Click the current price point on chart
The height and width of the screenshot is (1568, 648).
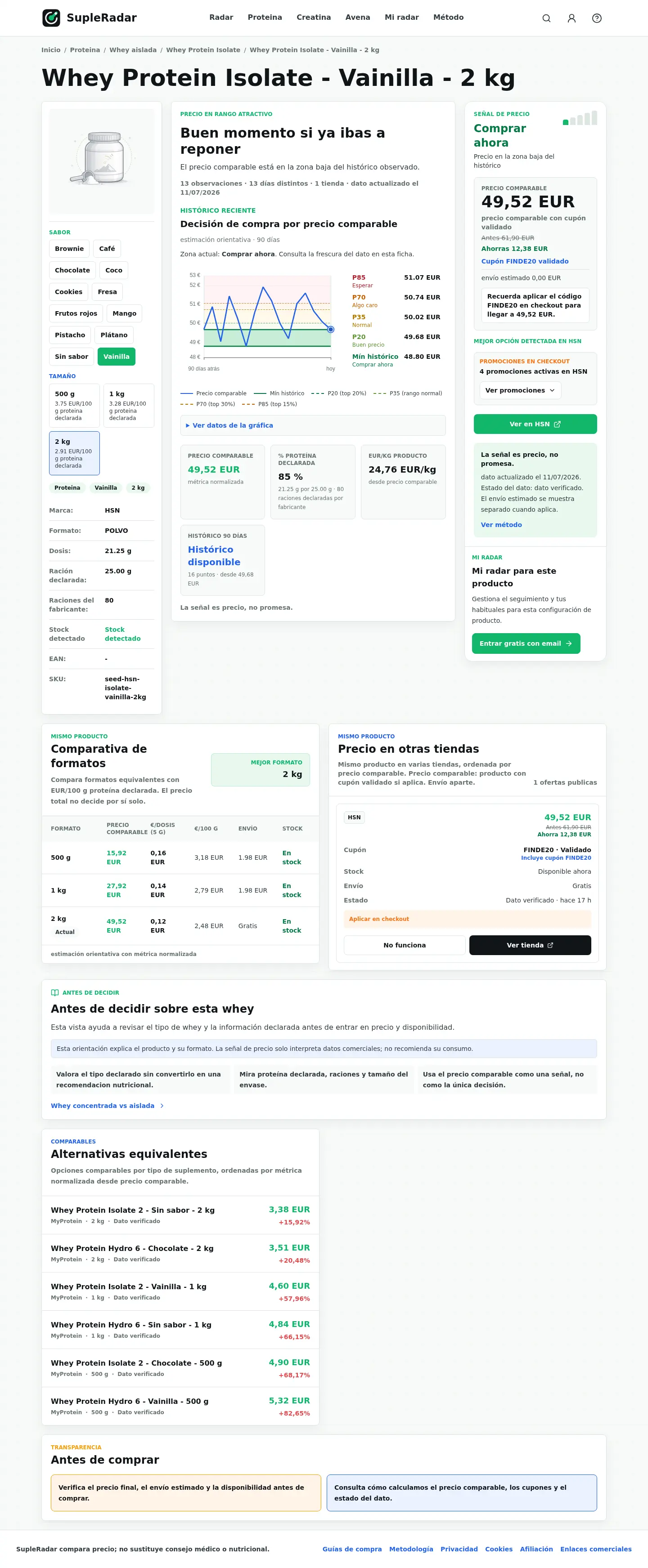(331, 329)
